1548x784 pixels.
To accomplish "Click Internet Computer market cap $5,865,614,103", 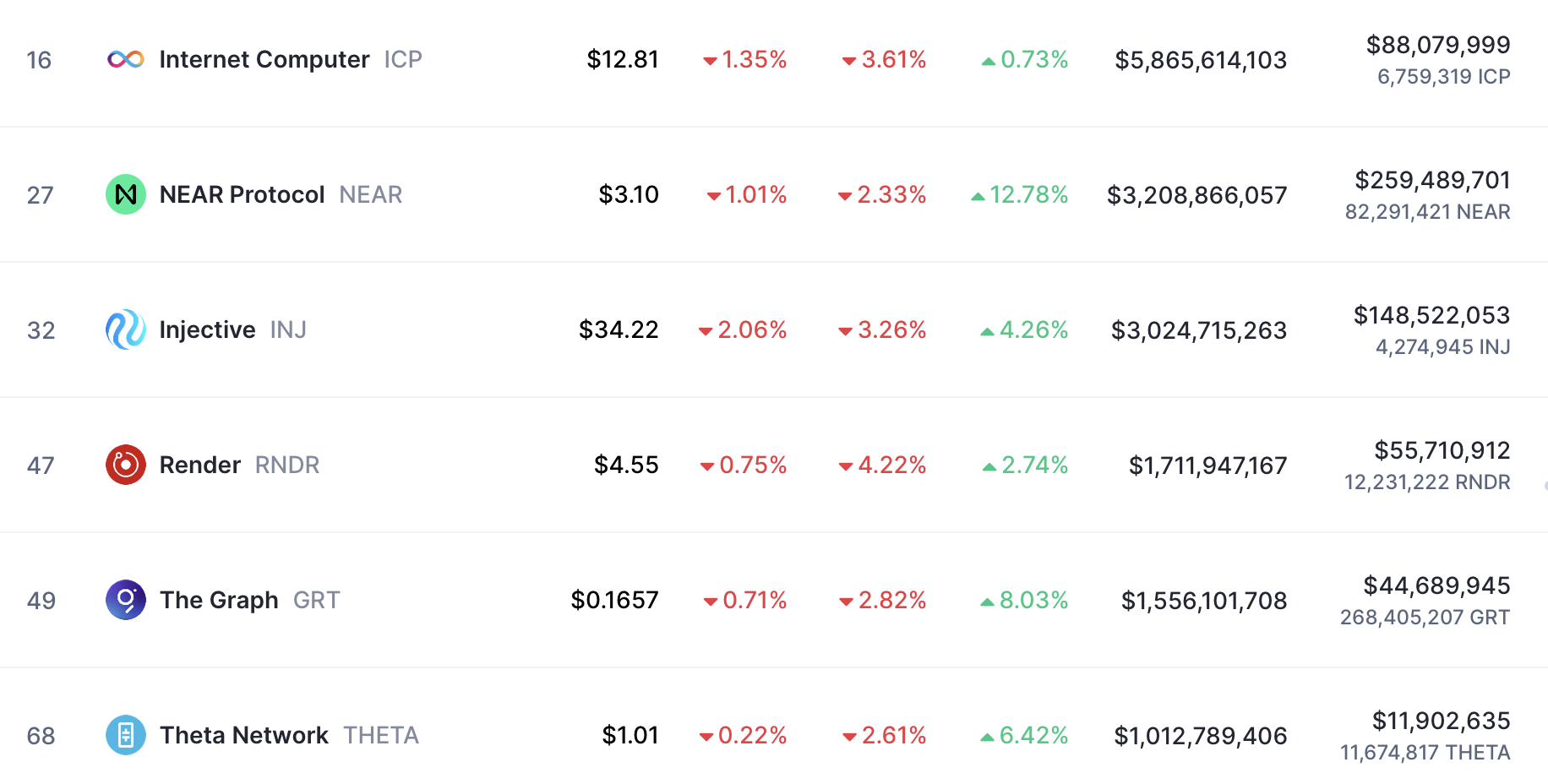I will pos(1201,60).
